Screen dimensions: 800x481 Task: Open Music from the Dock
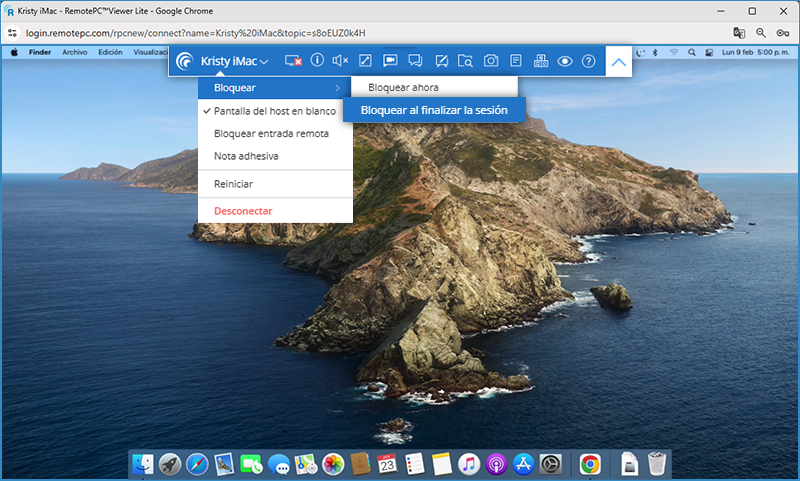(x=469, y=464)
